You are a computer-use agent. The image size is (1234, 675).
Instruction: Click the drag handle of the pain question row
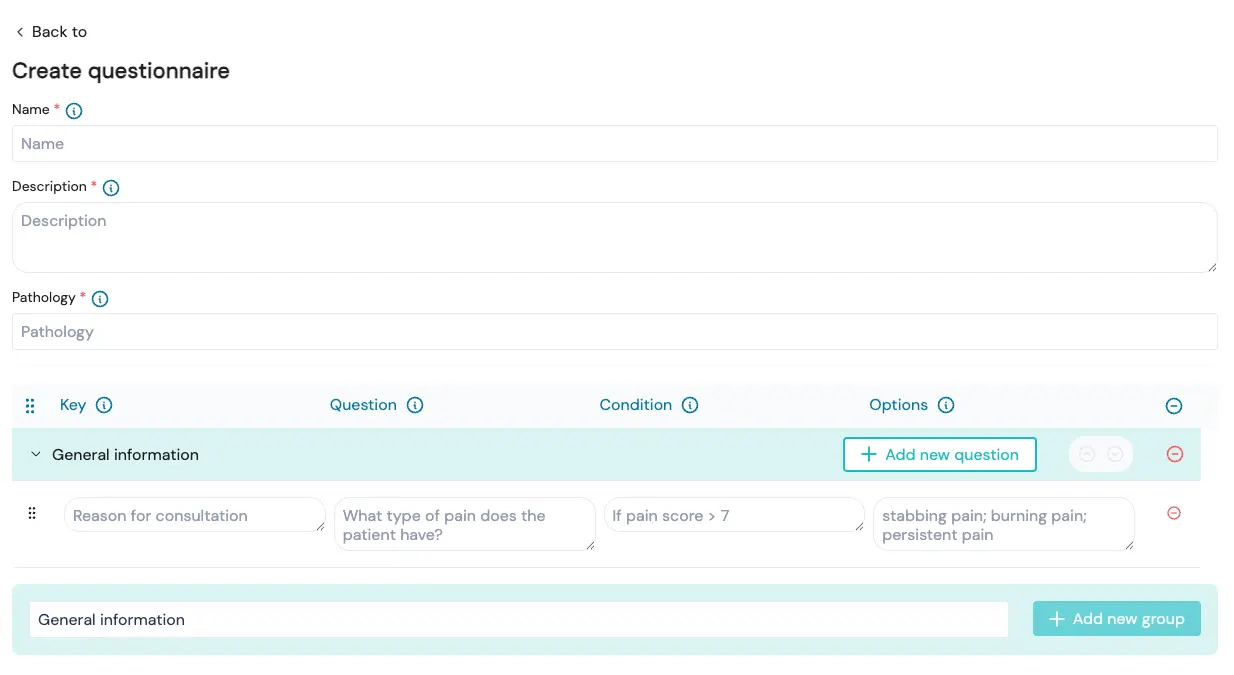(x=31, y=513)
